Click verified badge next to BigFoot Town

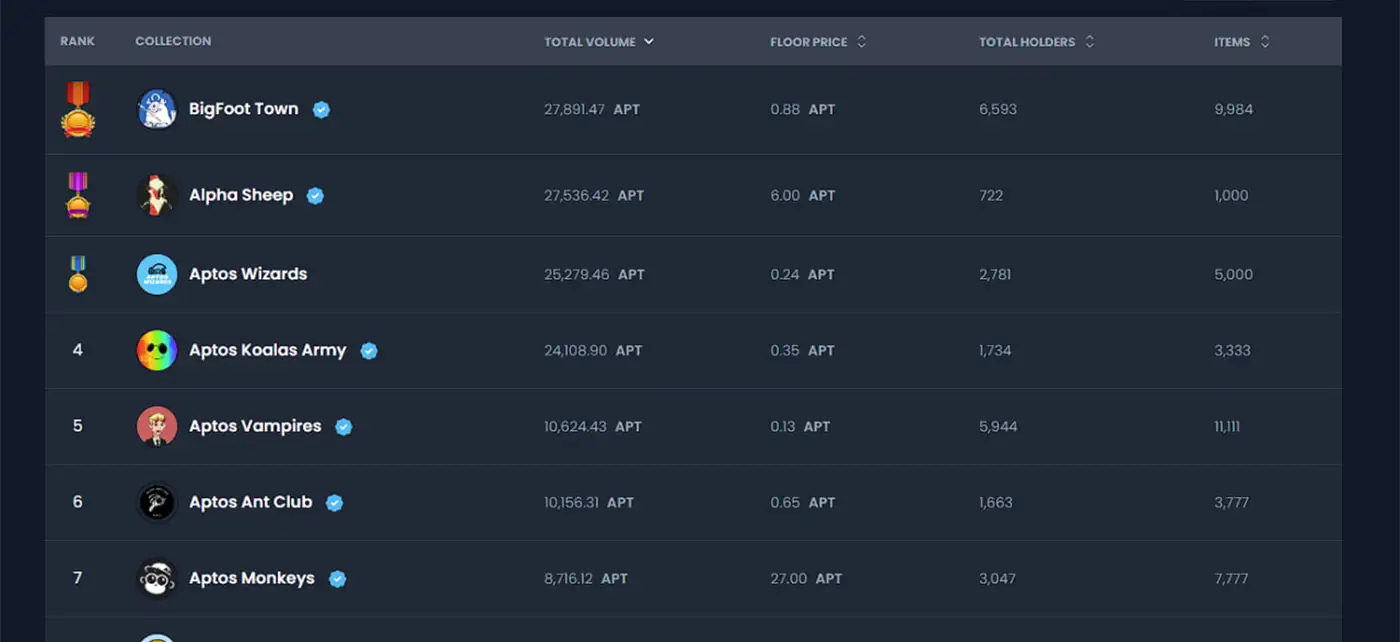coord(321,110)
